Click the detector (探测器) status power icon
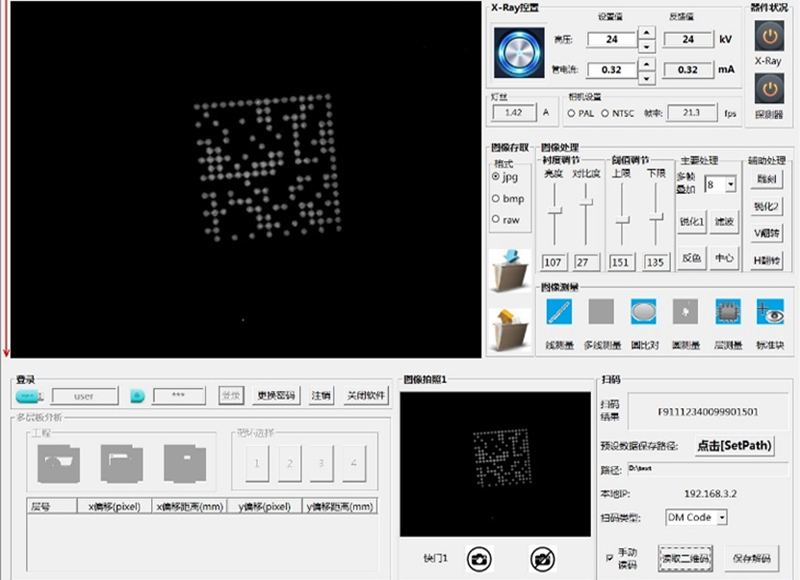800x580 pixels. coord(768,90)
